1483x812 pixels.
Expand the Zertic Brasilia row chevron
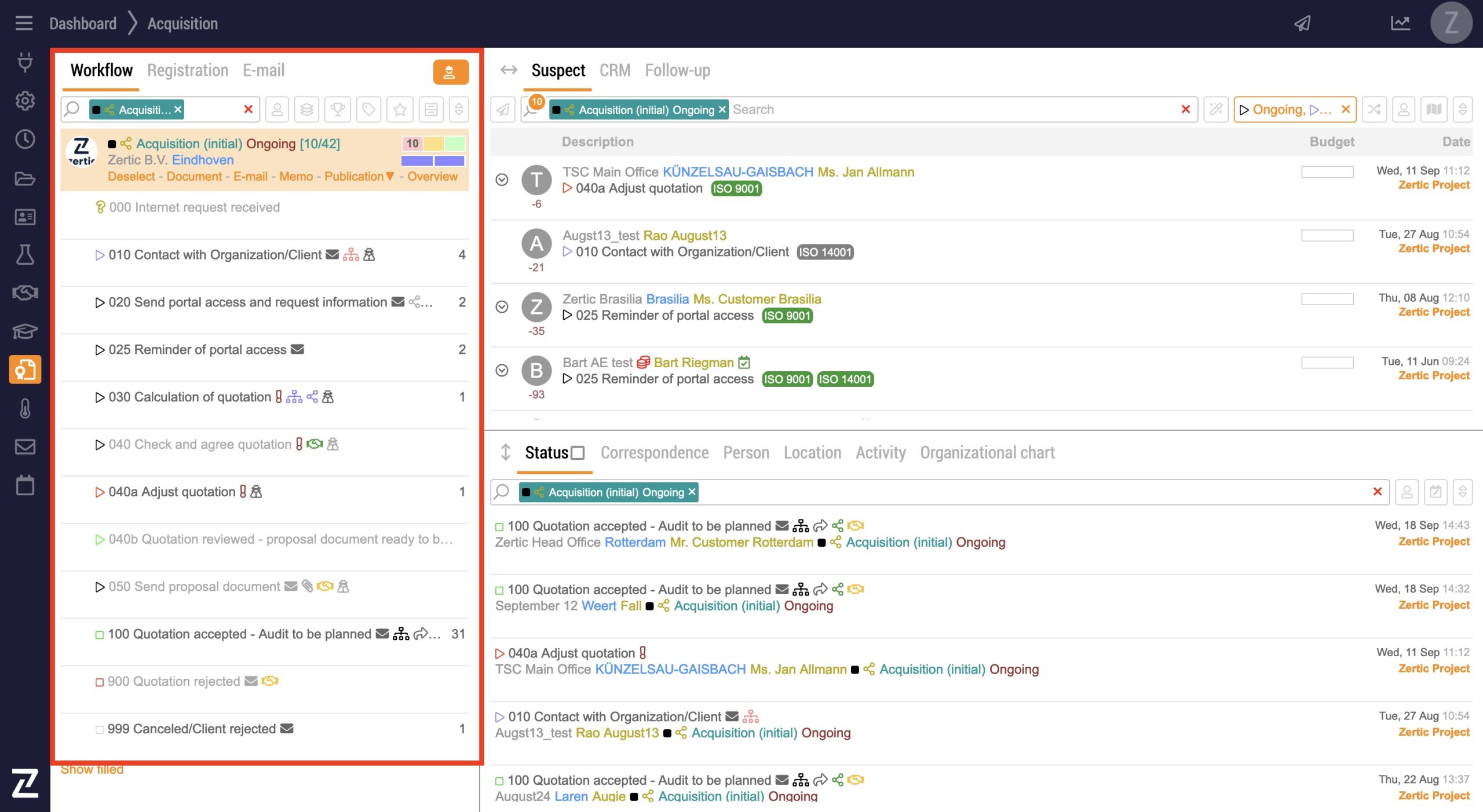pos(502,306)
